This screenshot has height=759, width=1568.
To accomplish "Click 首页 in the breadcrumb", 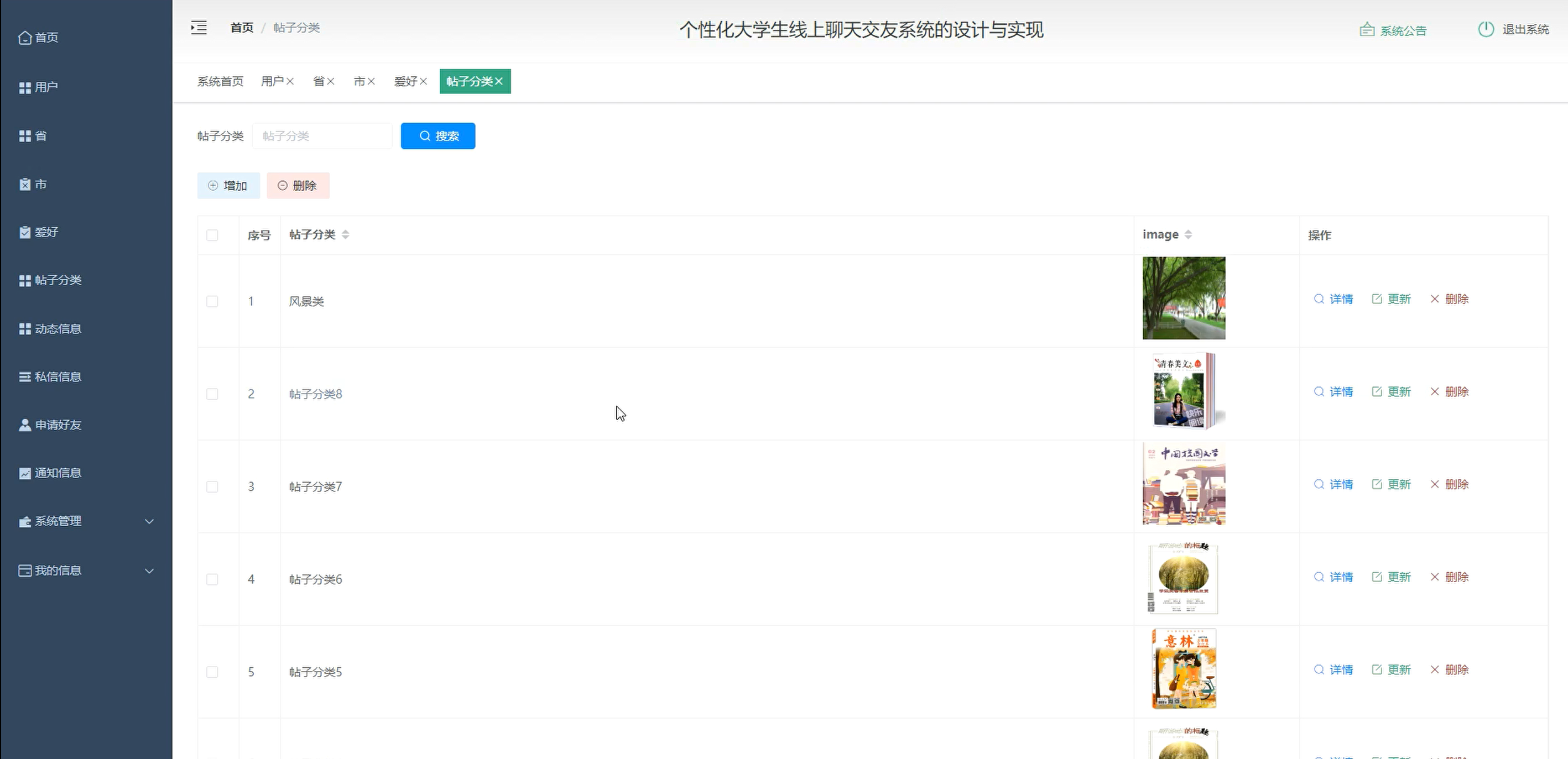I will [x=242, y=28].
